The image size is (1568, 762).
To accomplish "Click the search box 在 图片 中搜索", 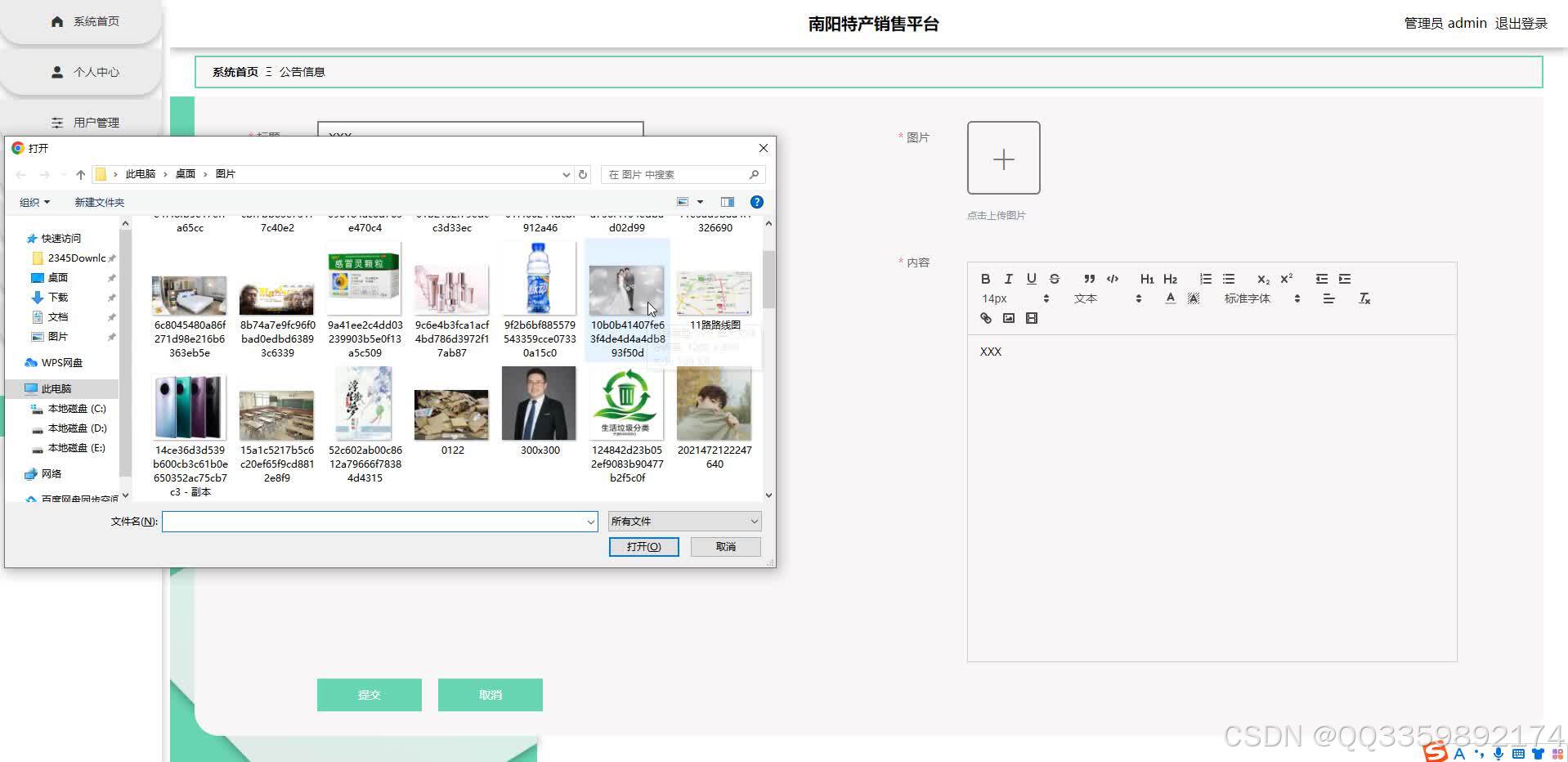I will [x=683, y=174].
